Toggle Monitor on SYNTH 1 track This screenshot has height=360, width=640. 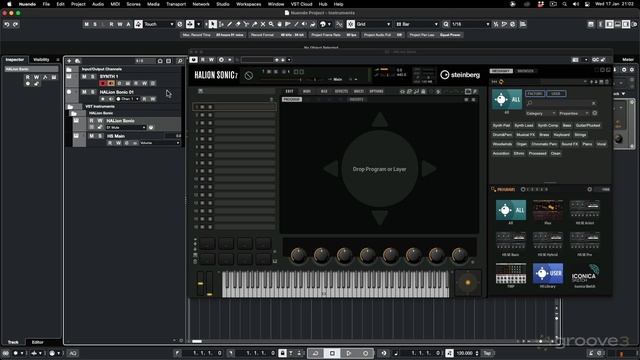pos(111,83)
